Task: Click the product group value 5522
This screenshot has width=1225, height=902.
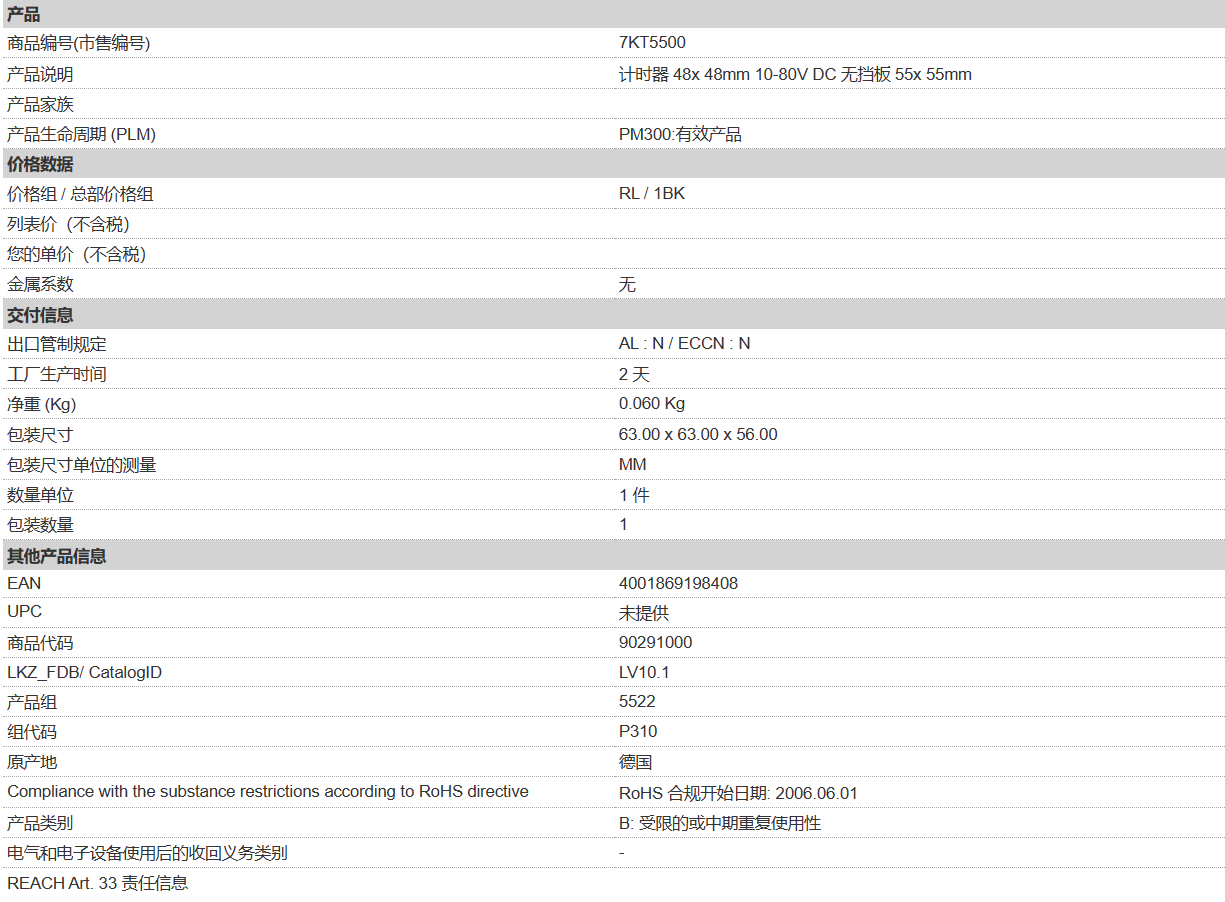Action: pos(637,701)
